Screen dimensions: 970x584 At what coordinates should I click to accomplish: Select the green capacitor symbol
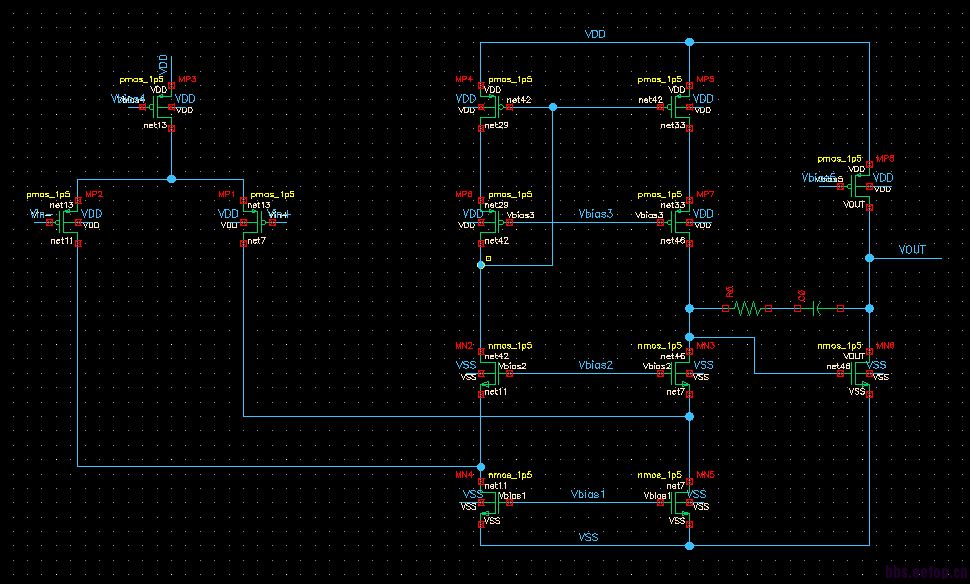click(818, 308)
